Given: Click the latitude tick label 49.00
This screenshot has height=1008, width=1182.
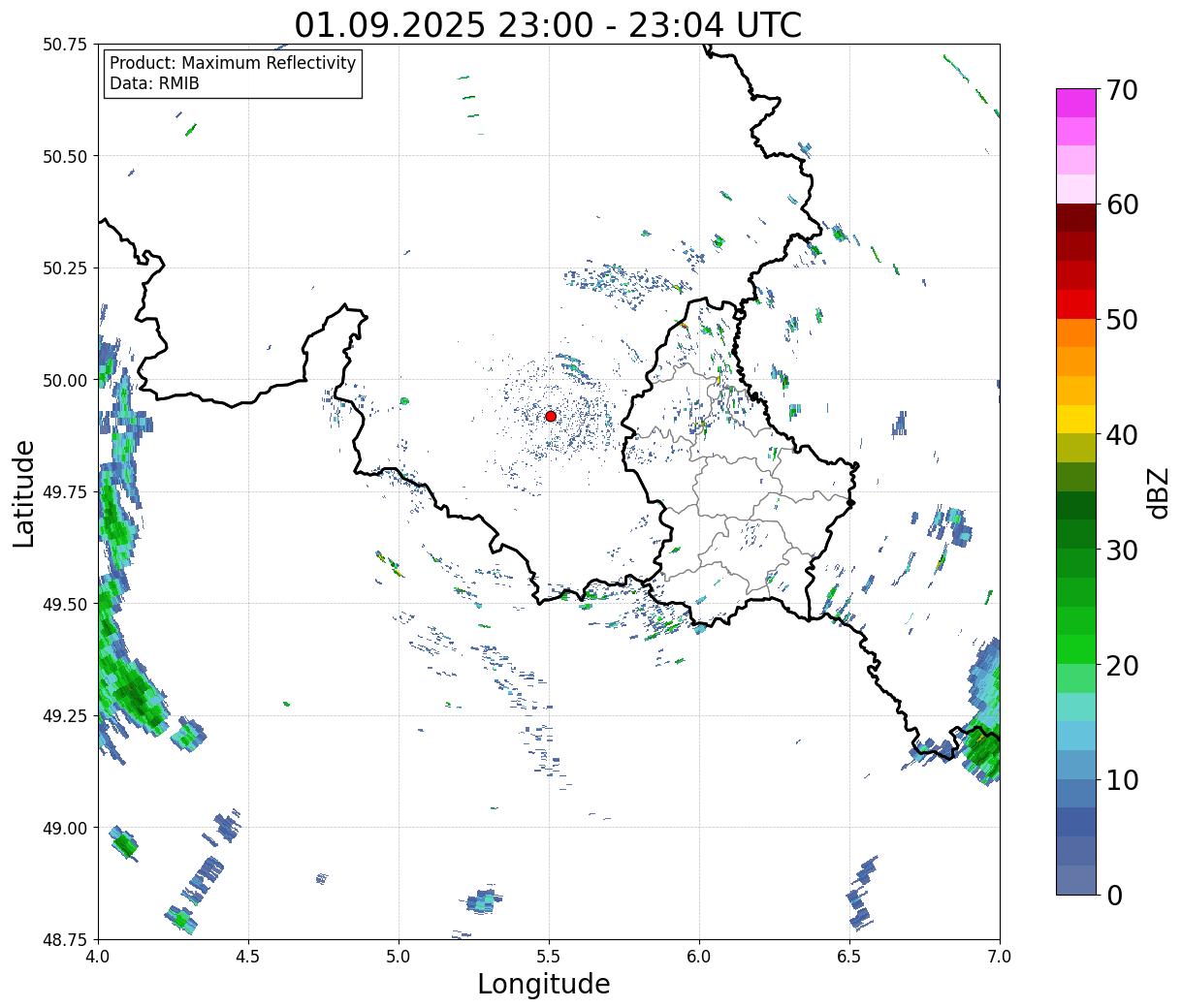Looking at the screenshot, I should pos(66,828).
